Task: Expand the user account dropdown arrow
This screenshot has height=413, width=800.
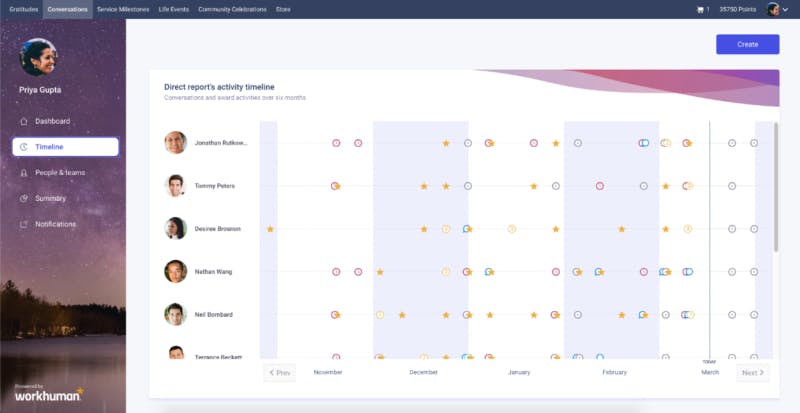Action: tap(786, 10)
